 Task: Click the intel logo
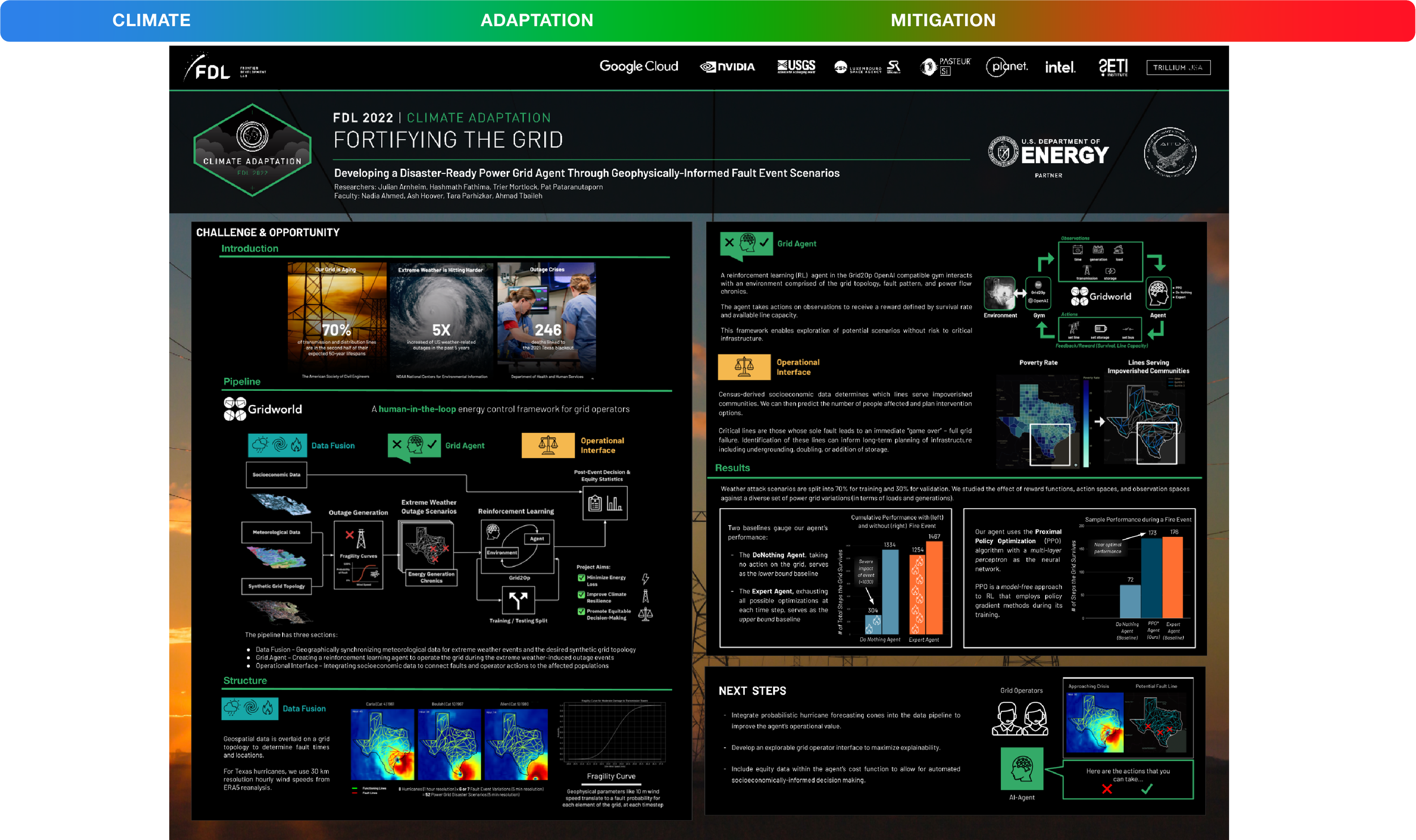(x=1060, y=67)
